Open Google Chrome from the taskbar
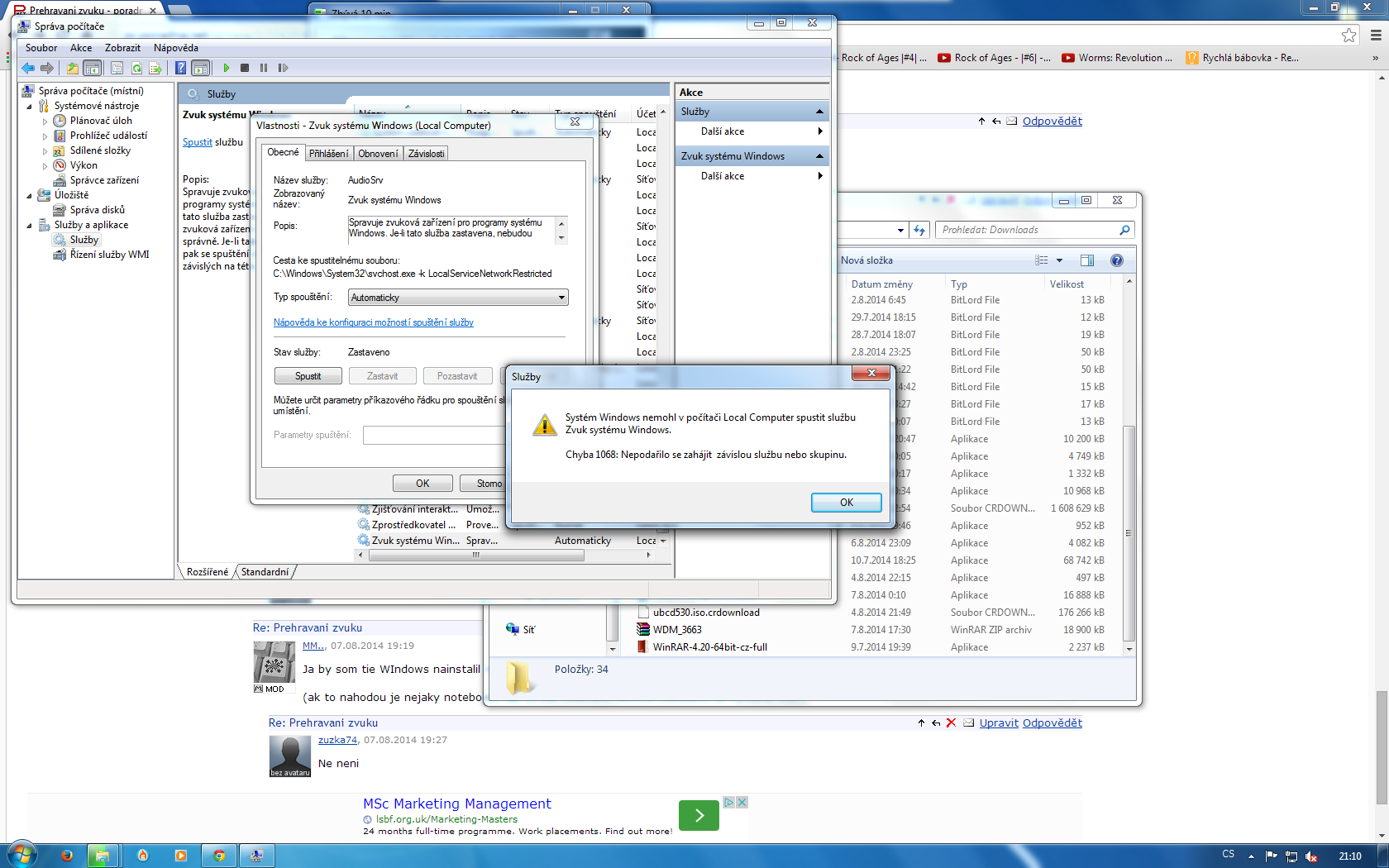 219,856
